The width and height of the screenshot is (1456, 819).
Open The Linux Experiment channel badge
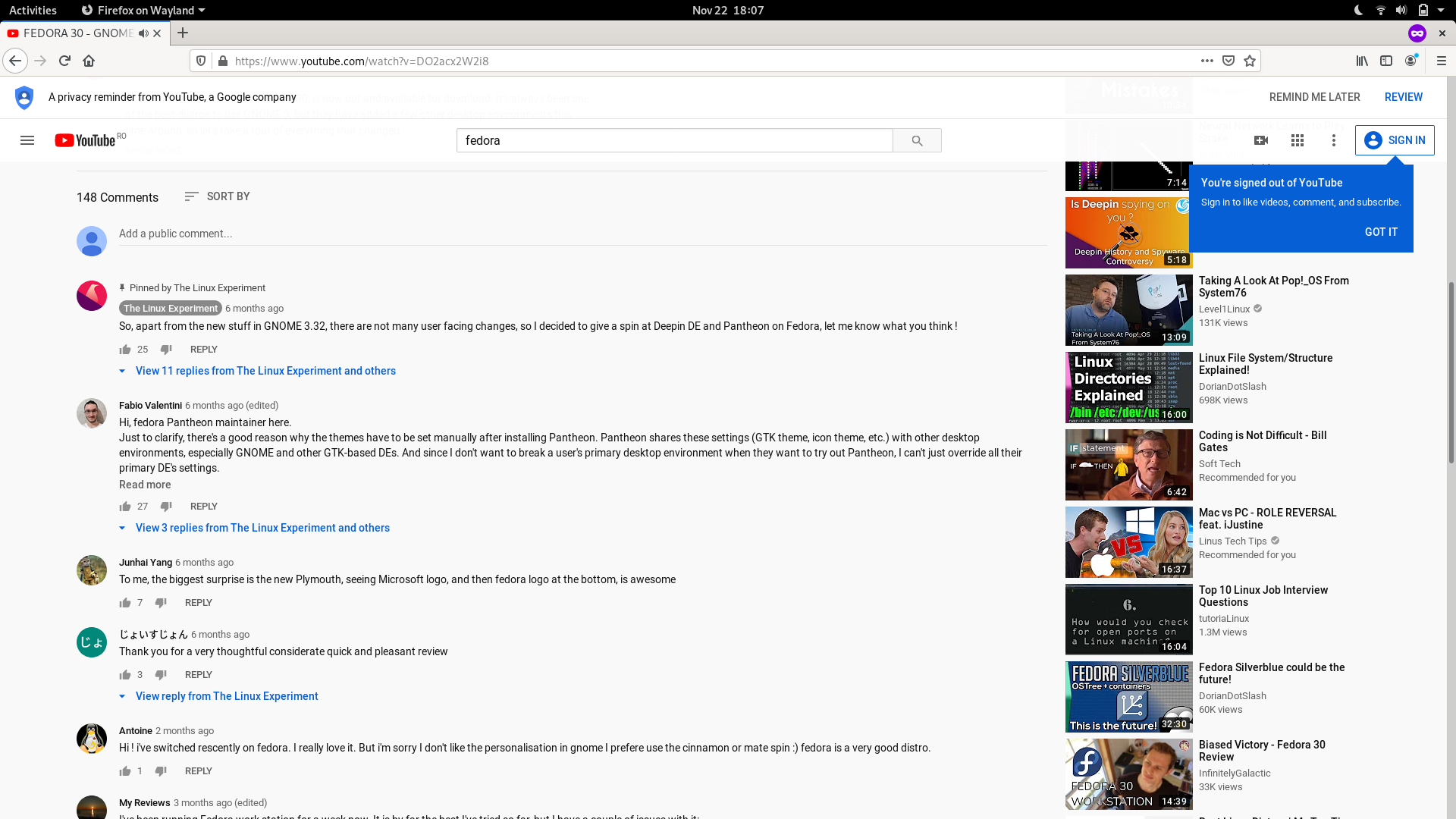tap(170, 308)
